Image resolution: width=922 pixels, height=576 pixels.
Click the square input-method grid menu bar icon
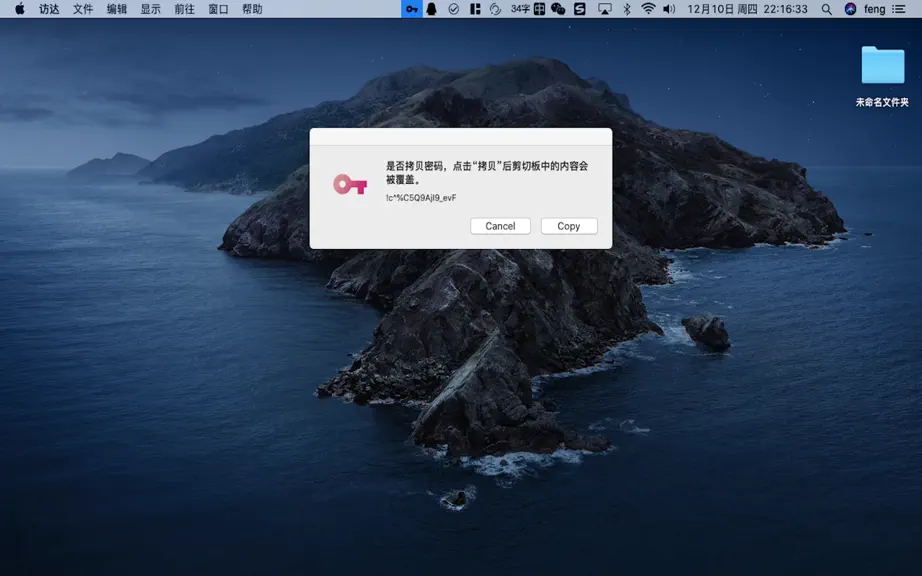pos(539,9)
